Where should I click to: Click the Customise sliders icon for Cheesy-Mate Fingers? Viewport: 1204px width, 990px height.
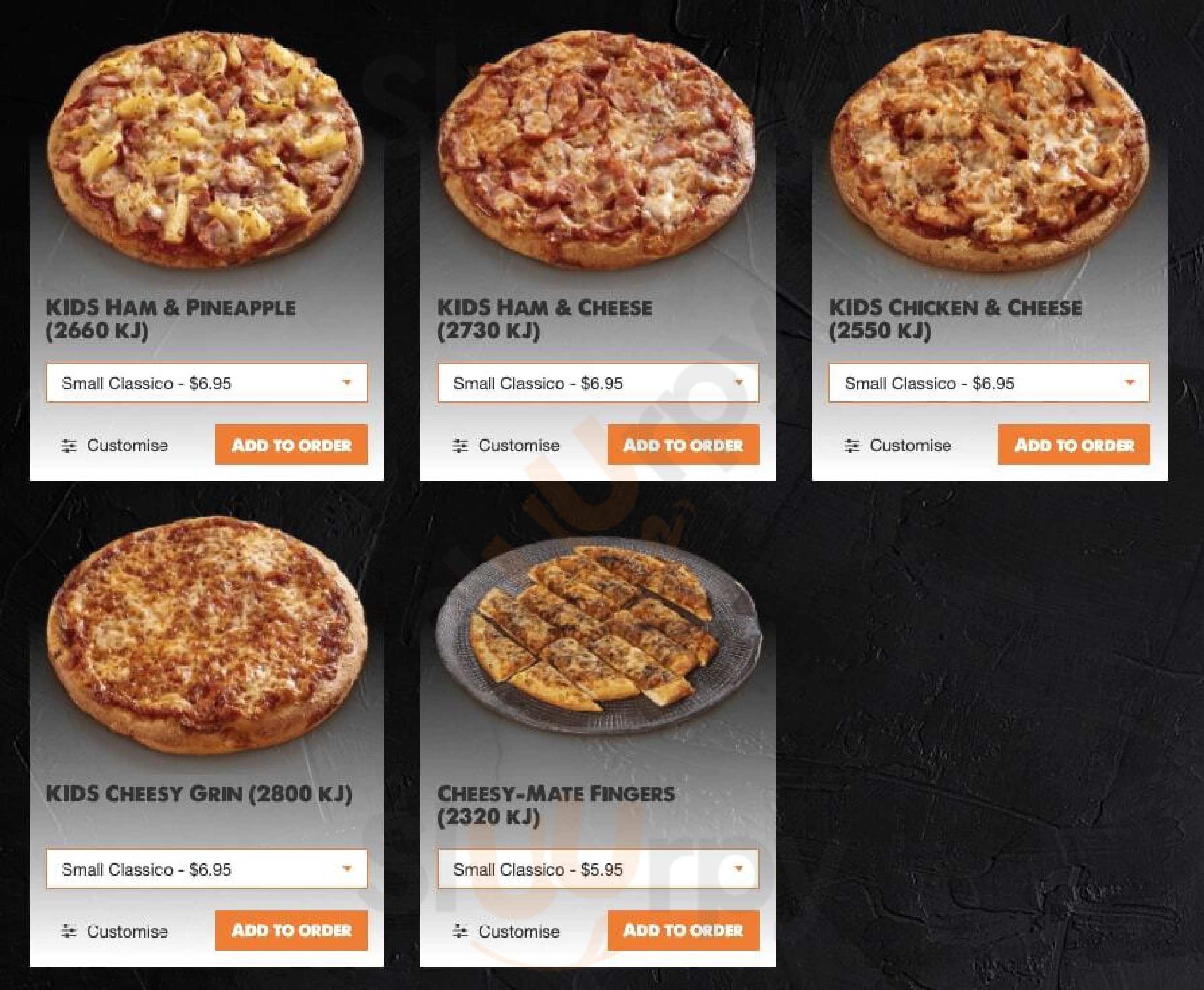460,931
